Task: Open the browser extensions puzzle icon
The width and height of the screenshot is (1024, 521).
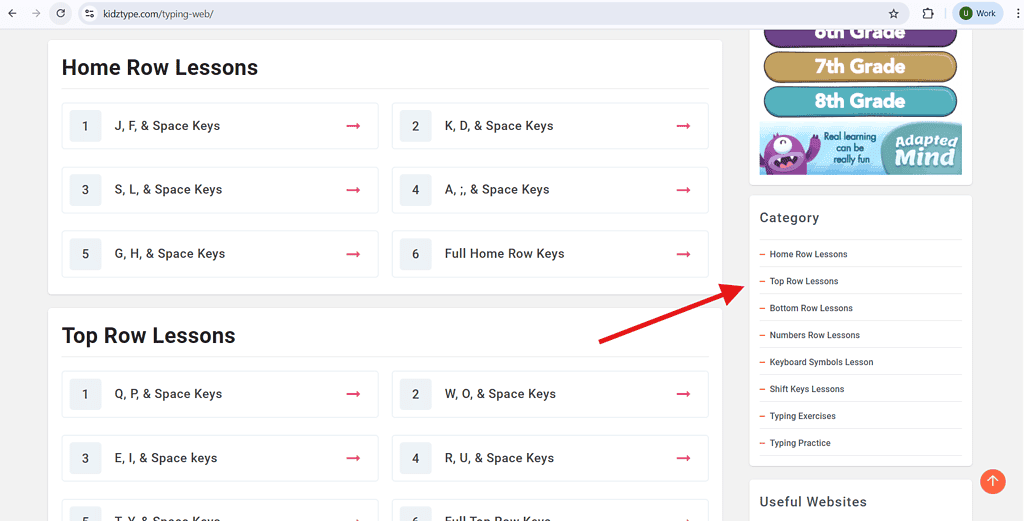Action: pos(927,13)
